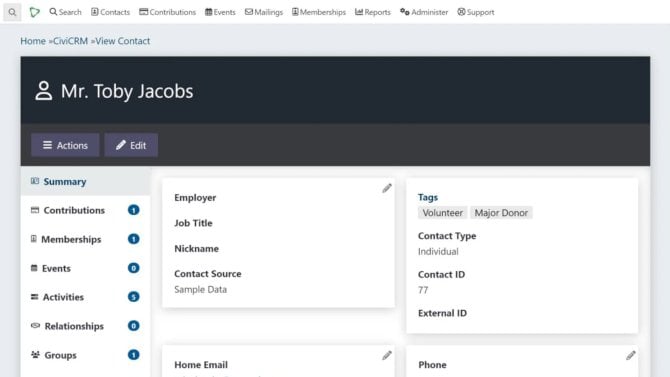Click the Job Title field label
670x377 pixels.
click(x=193, y=223)
